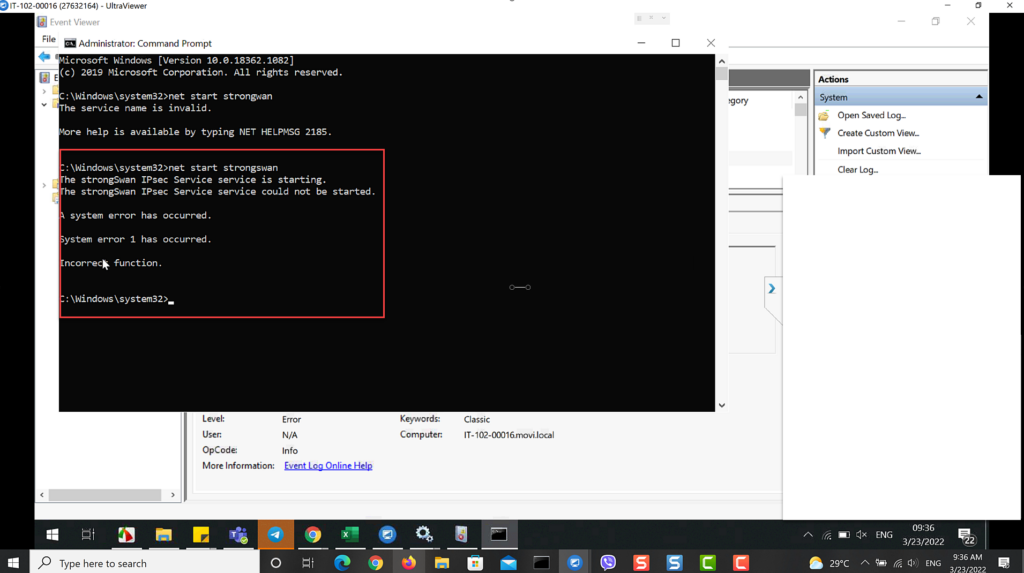This screenshot has height=573, width=1024.
Task: Open the Event Log Online Help link
Action: point(328,466)
